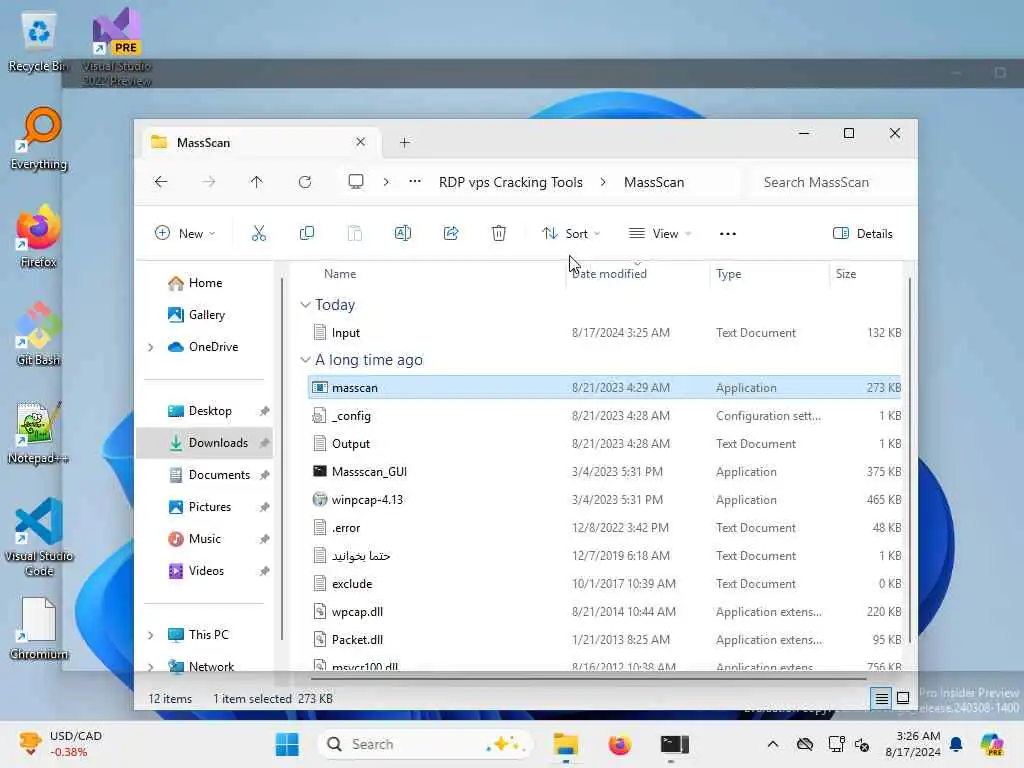Viewport: 1024px width, 768px height.
Task: Go up one folder level arrow
Action: [x=257, y=182]
